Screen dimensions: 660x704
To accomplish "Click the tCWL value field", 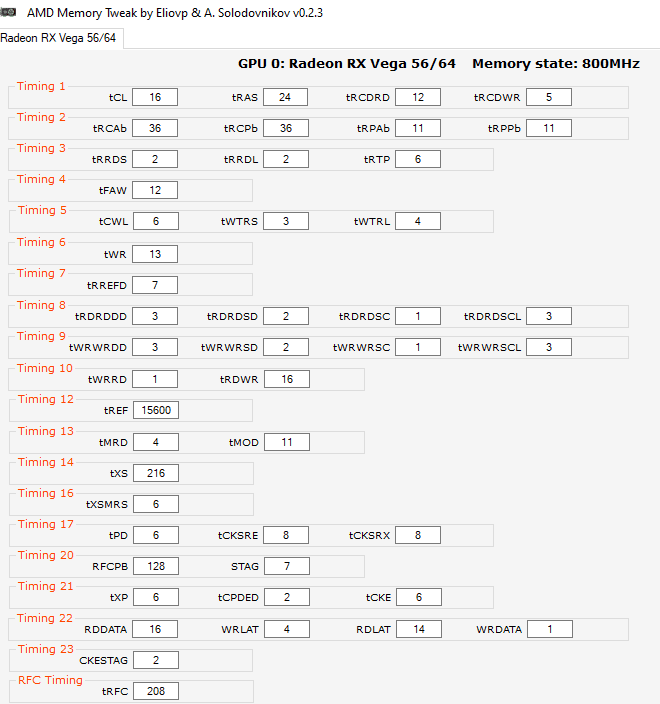I will tap(156, 221).
